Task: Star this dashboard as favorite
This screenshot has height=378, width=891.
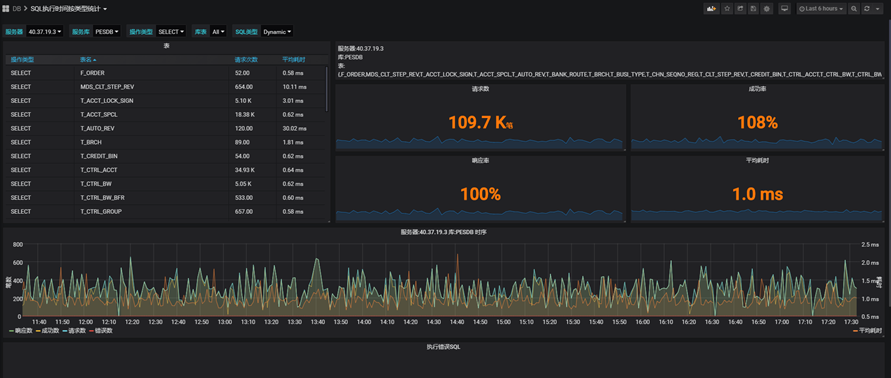Action: [x=727, y=9]
